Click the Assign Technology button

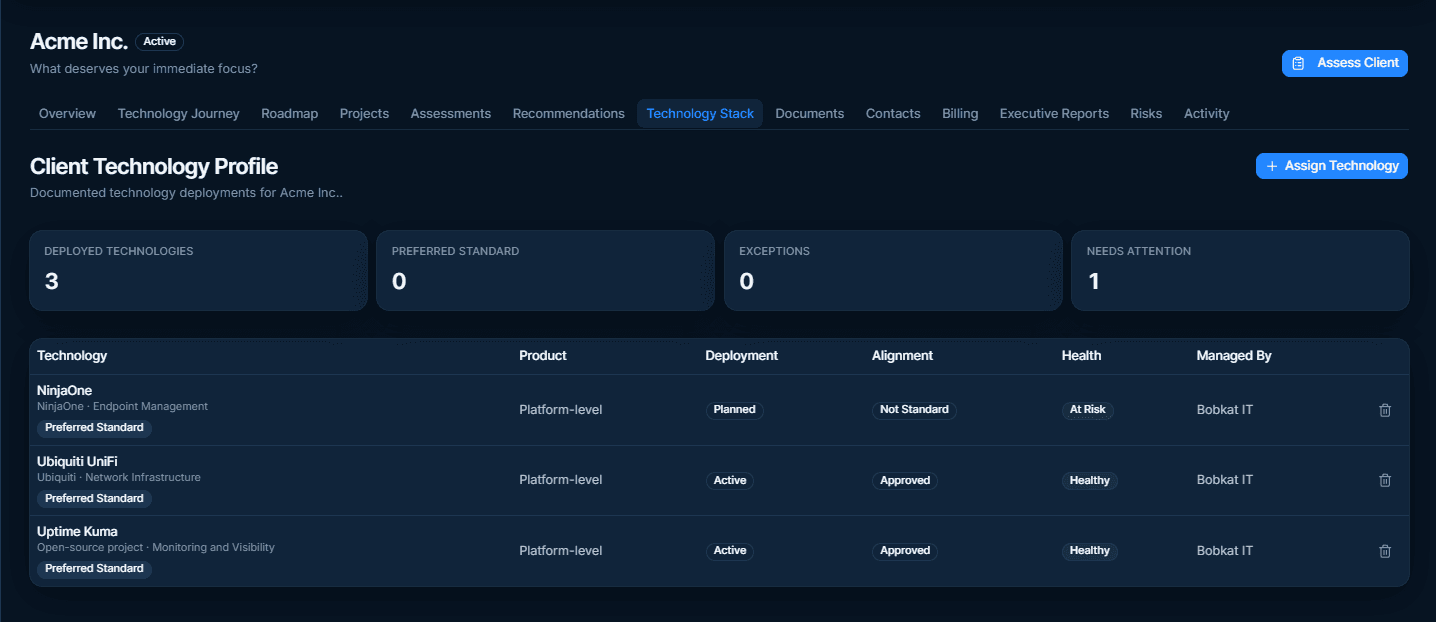(x=1332, y=166)
